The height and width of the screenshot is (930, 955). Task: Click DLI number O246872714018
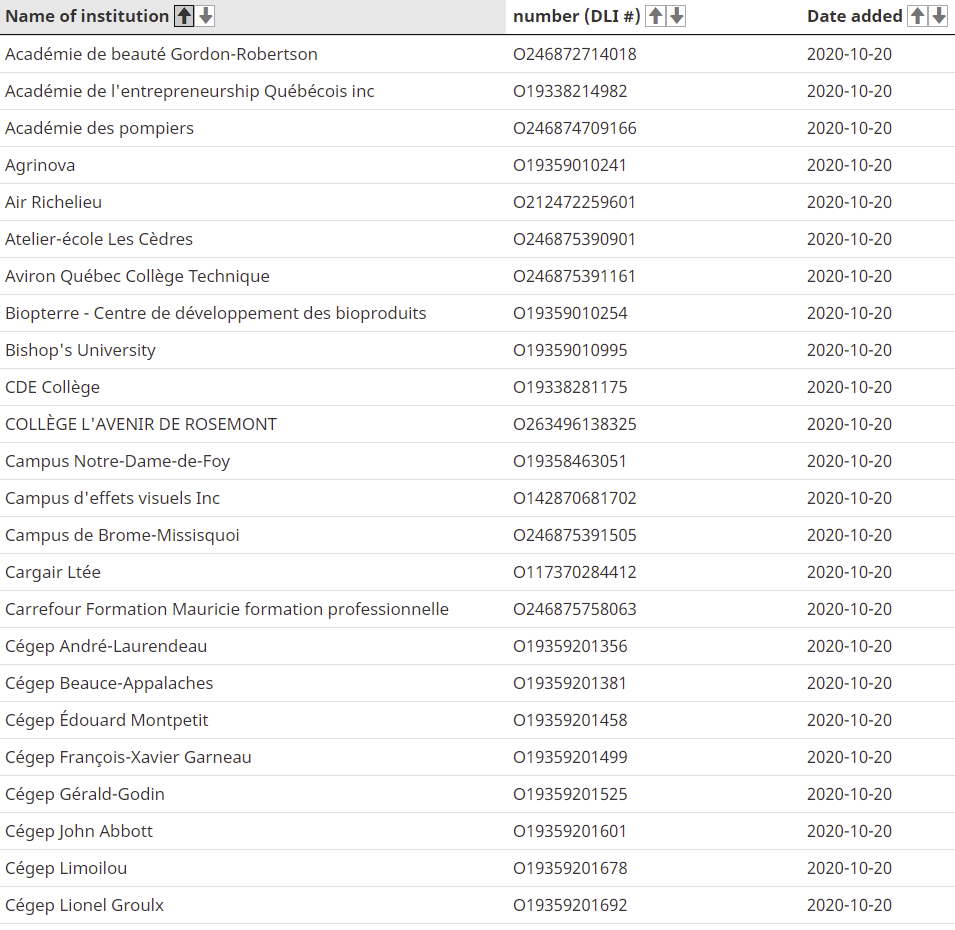click(574, 54)
